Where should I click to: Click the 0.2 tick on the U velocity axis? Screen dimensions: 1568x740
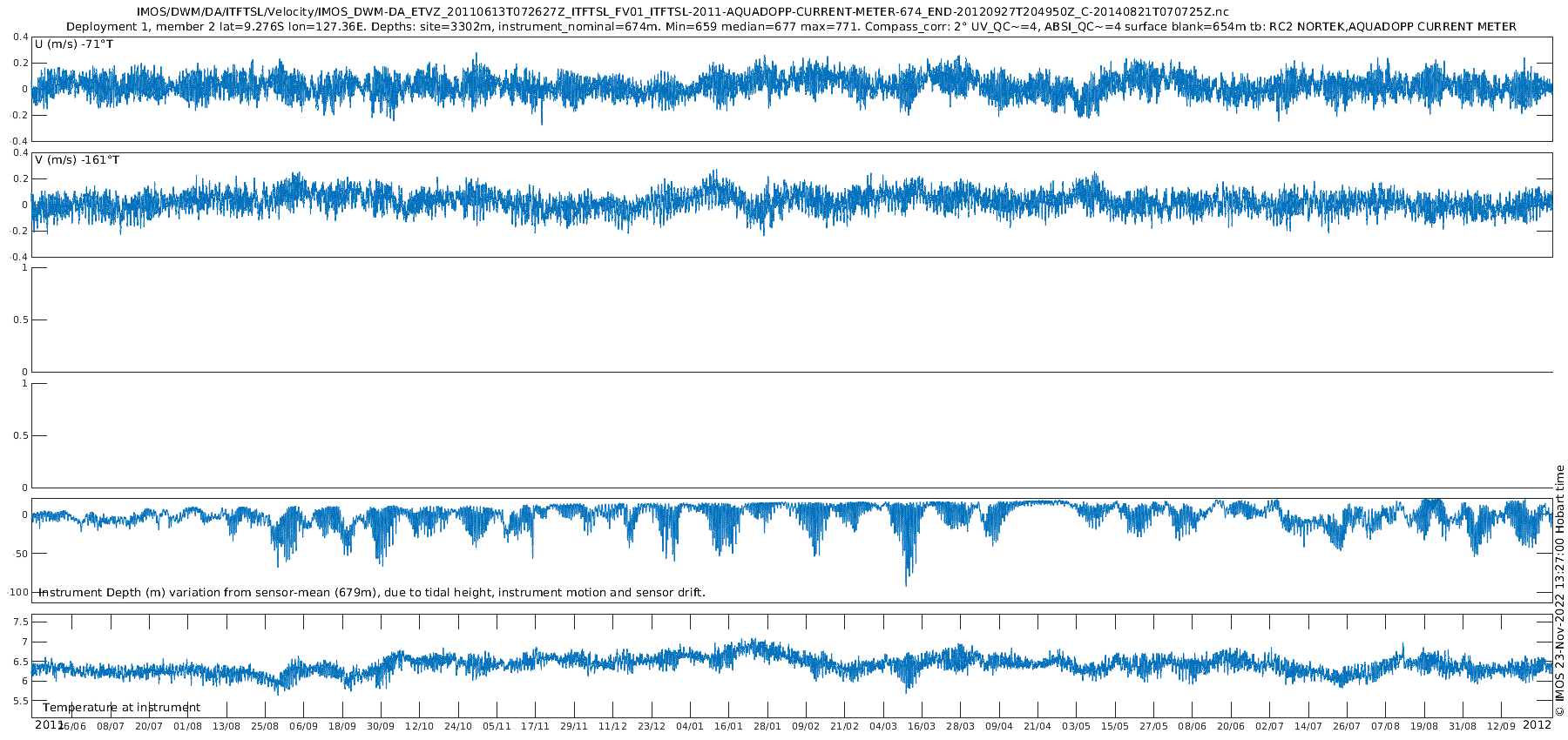[x=20, y=64]
